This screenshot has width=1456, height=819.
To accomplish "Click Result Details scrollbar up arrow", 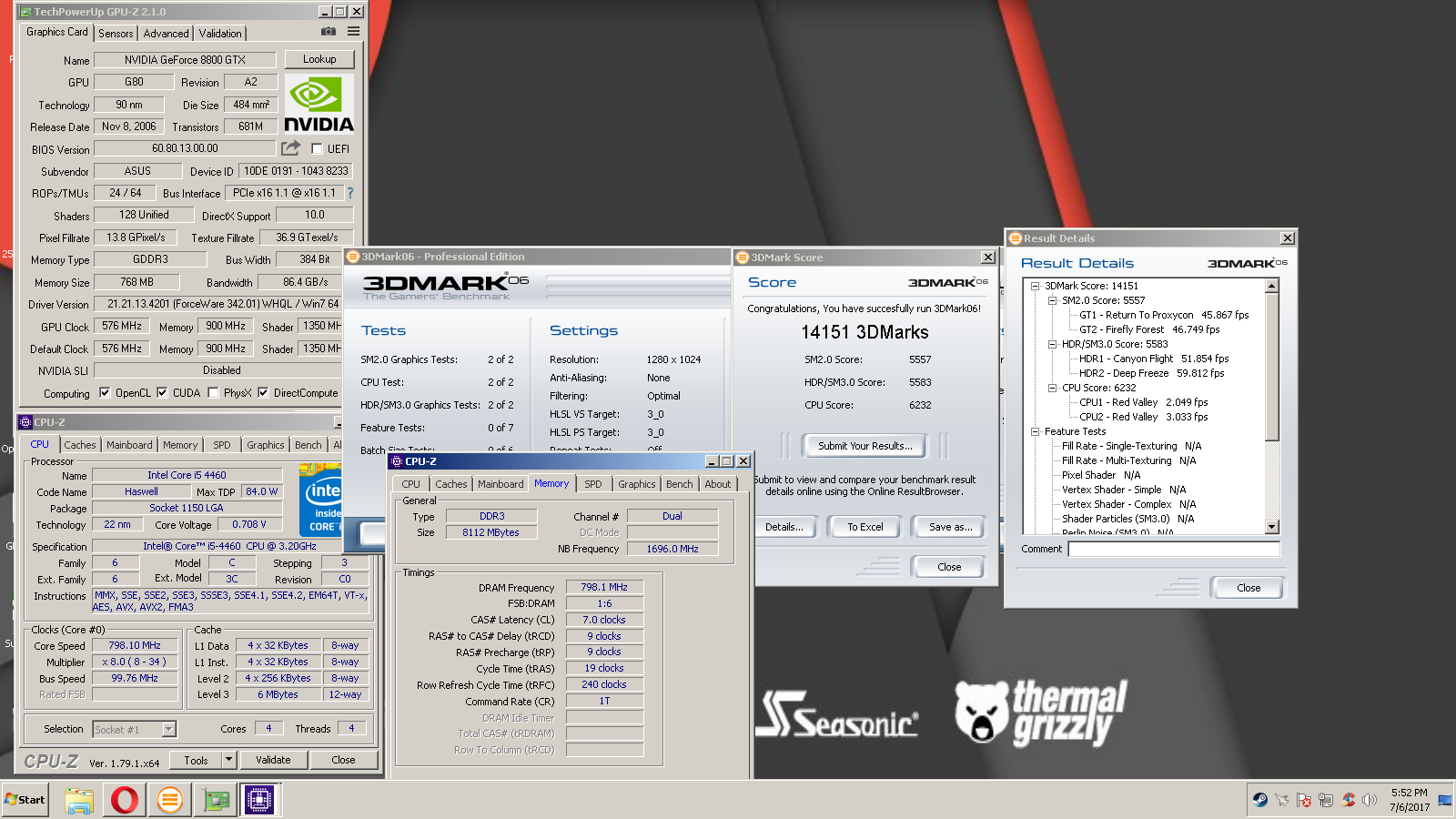I will click(1272, 287).
